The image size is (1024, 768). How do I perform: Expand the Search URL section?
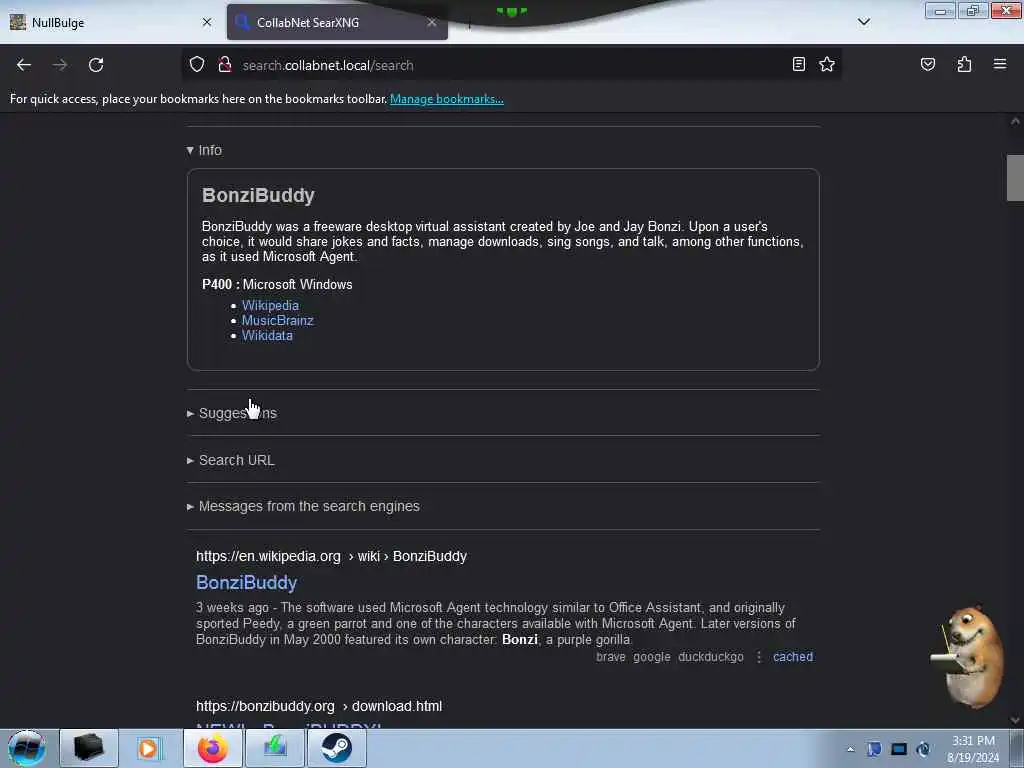pos(231,460)
